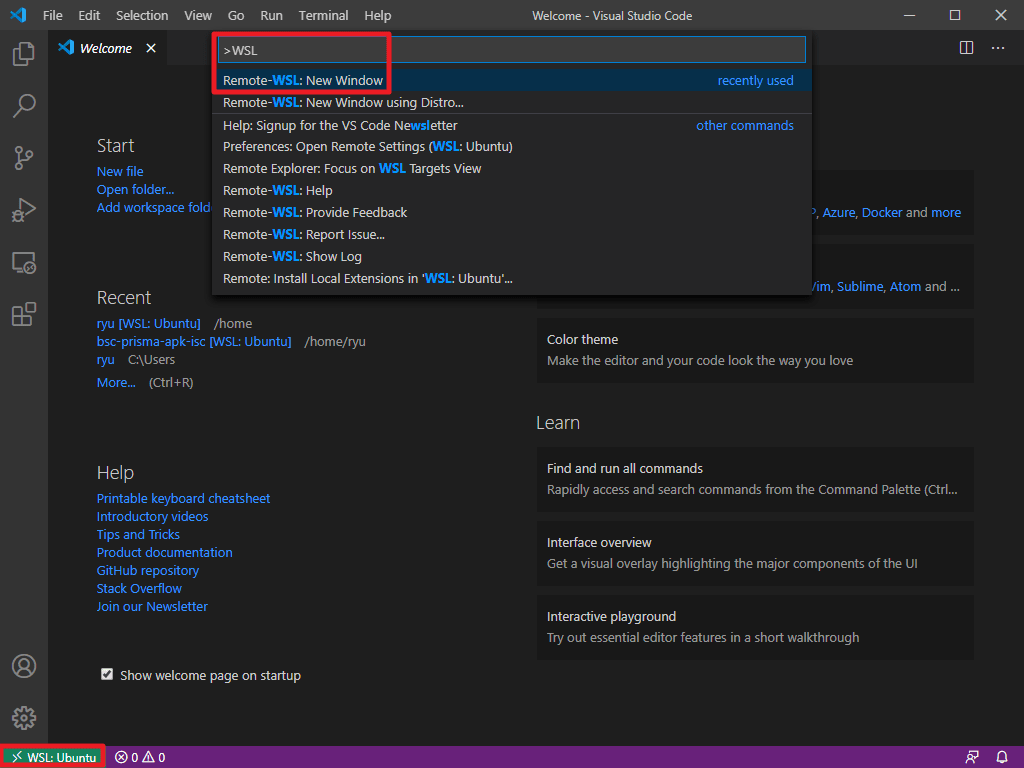Select Remote-WSL: Provide Feedback command

click(512, 213)
